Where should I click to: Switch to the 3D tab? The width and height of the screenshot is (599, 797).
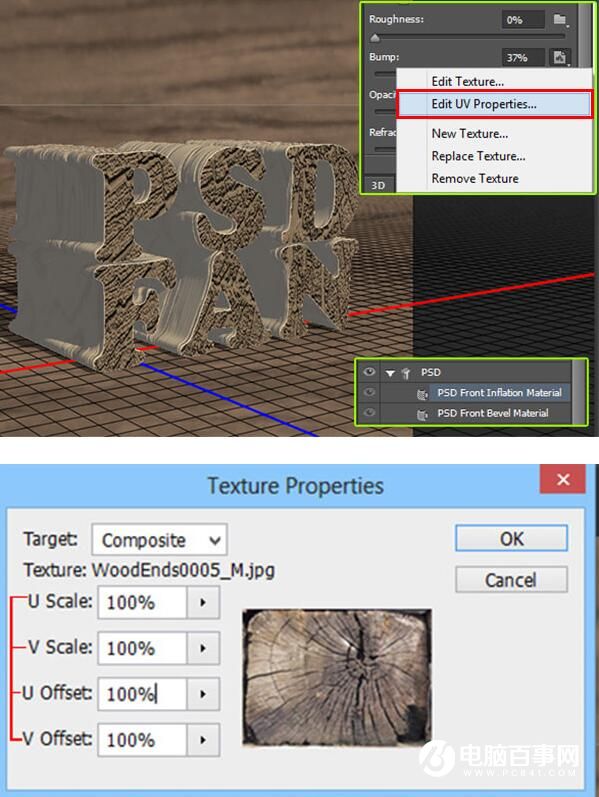[x=378, y=185]
